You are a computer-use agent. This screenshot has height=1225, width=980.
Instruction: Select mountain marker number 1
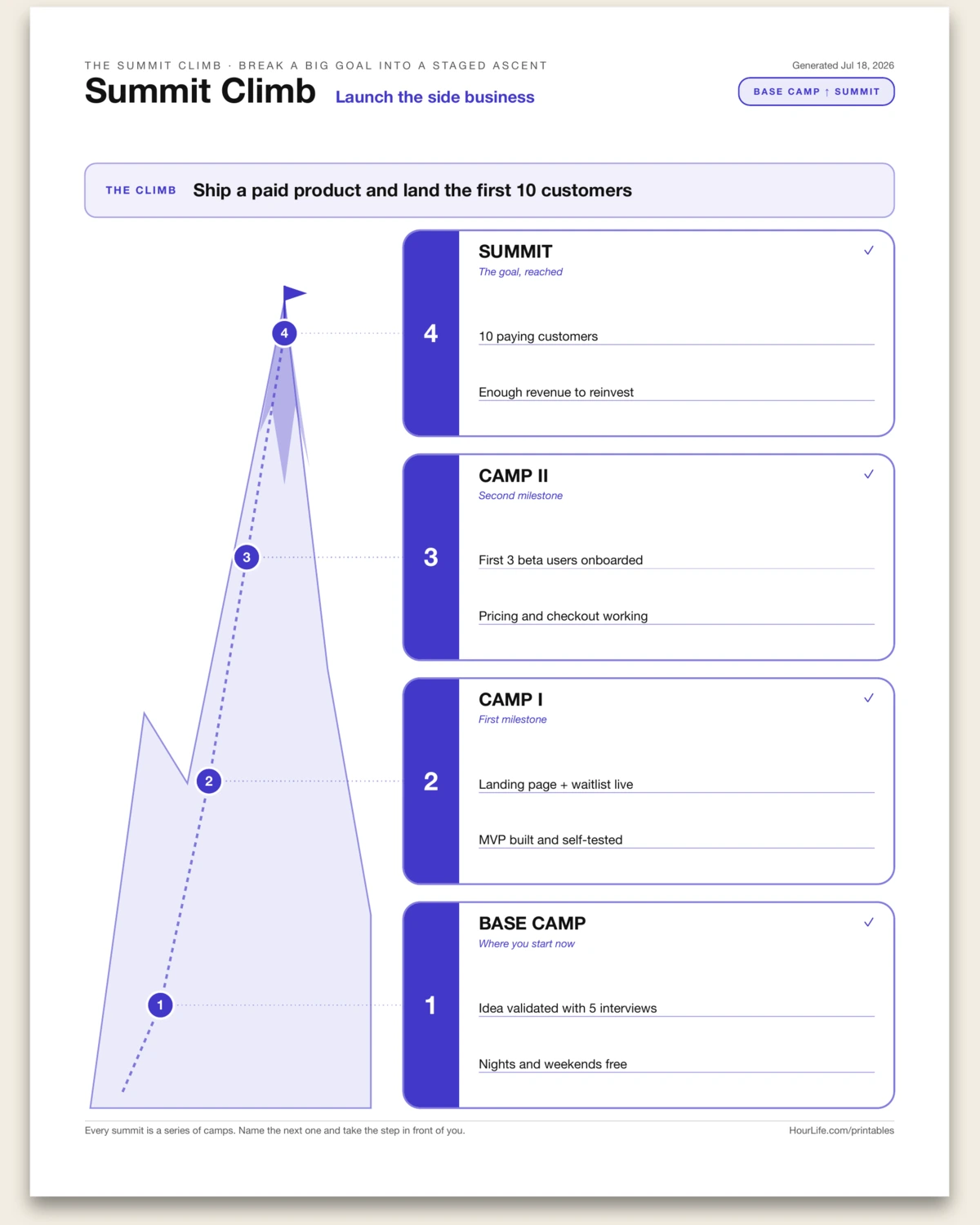pos(160,1004)
